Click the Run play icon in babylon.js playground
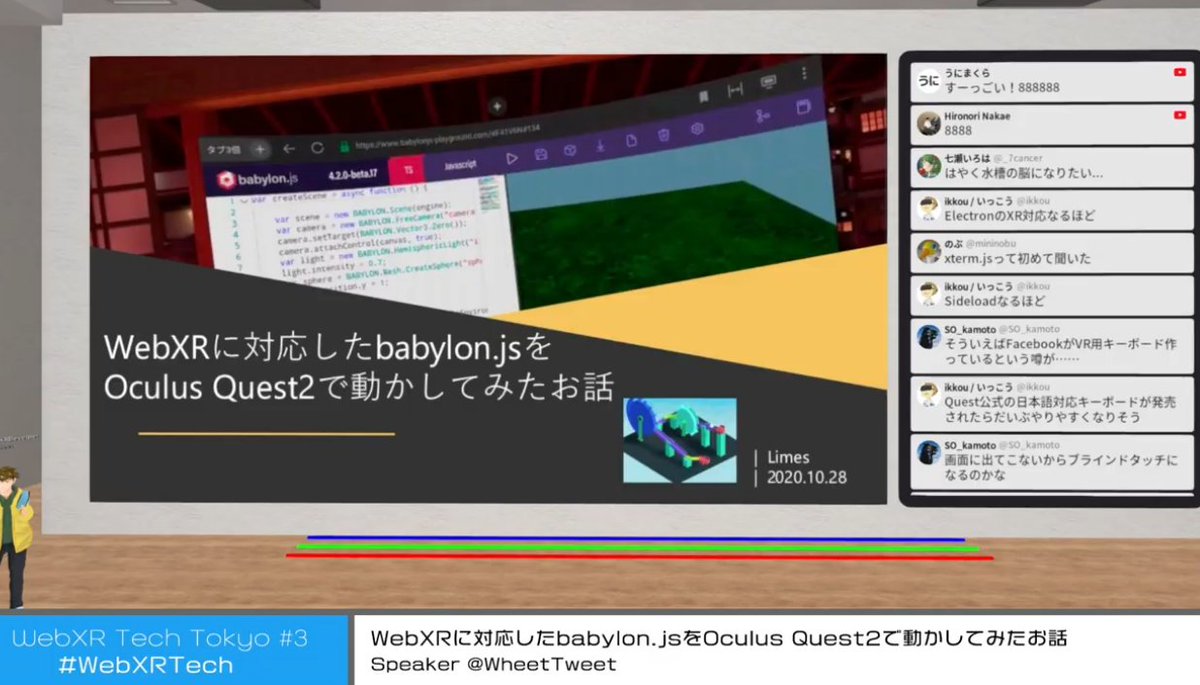This screenshot has height=685, width=1200. point(511,158)
